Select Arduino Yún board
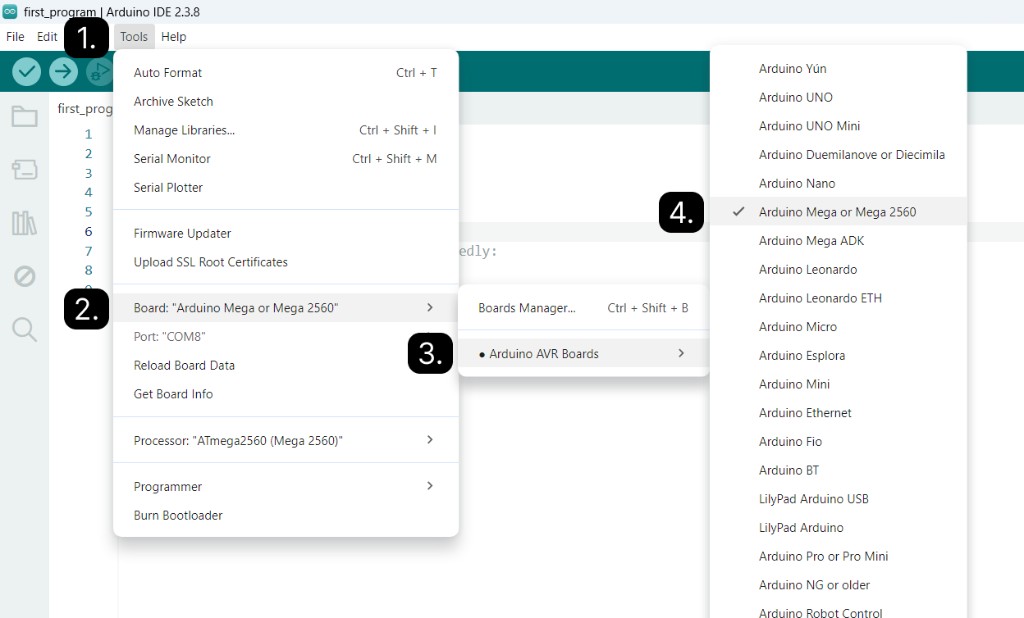Screen dimensions: 1024x618 click(x=838, y=69)
